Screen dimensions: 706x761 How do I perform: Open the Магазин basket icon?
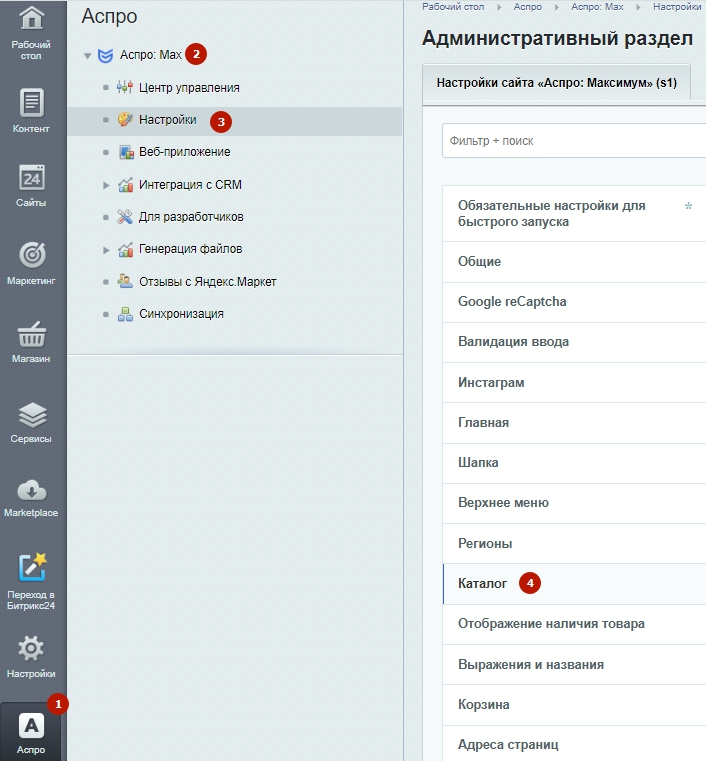point(32,334)
